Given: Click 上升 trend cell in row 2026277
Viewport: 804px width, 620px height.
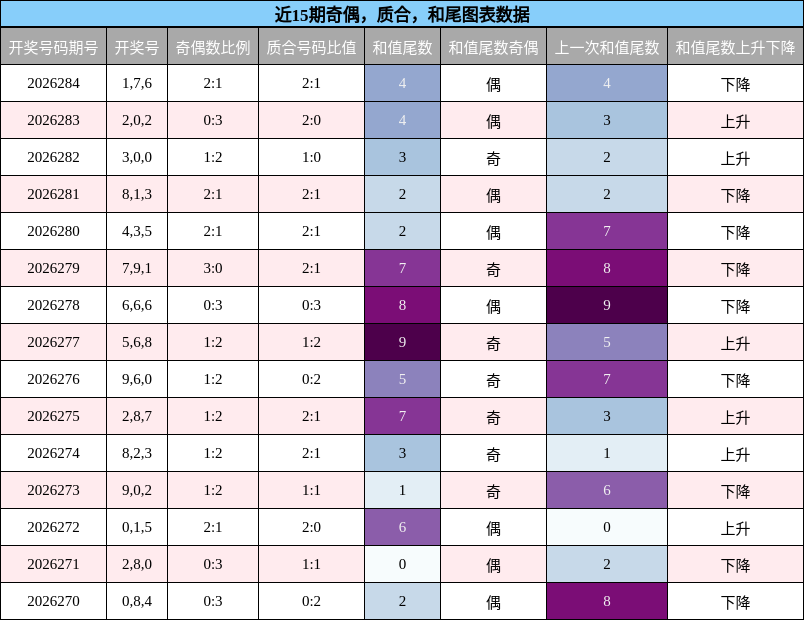Looking at the screenshot, I should [735, 343].
